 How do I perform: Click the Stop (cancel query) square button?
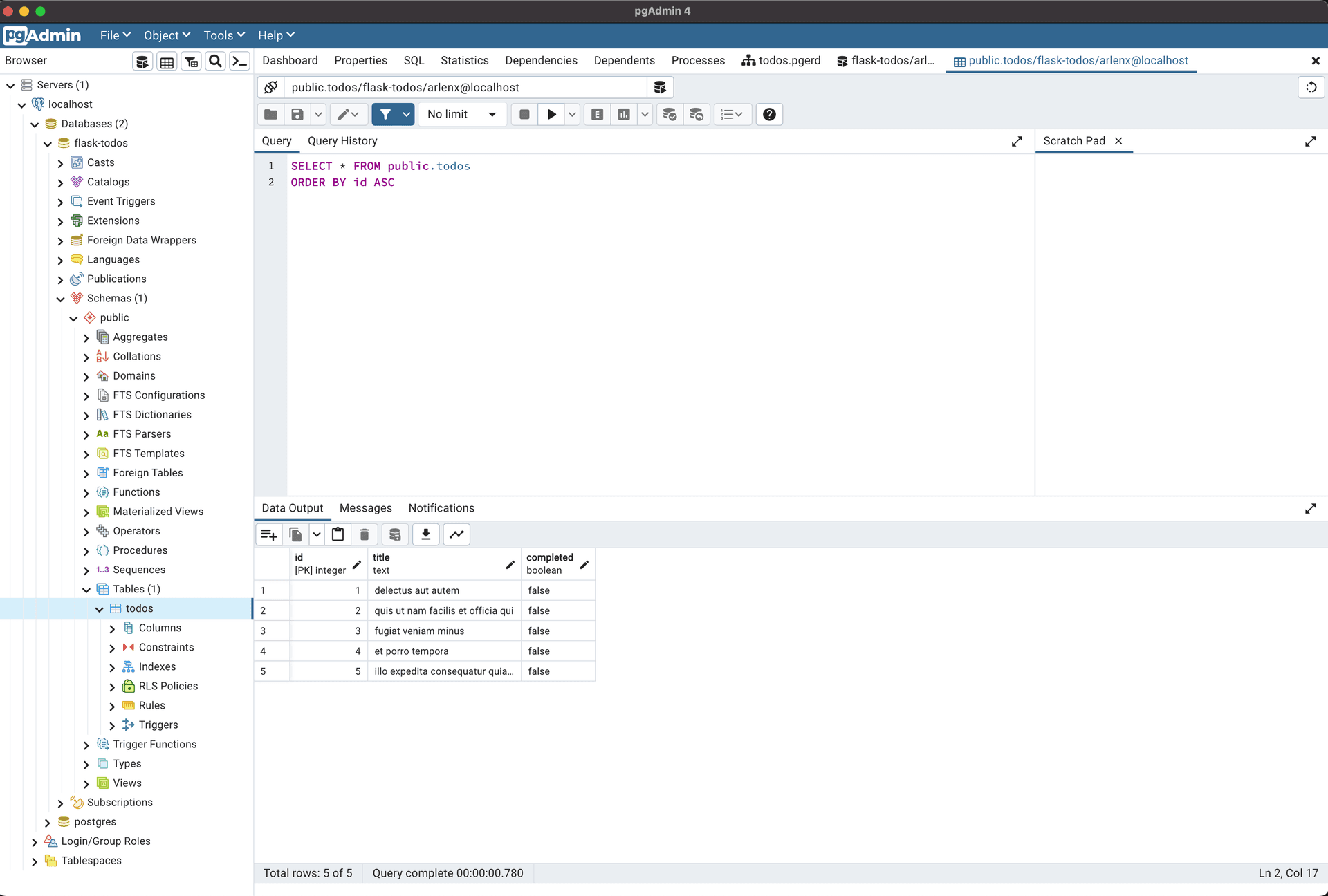524,115
